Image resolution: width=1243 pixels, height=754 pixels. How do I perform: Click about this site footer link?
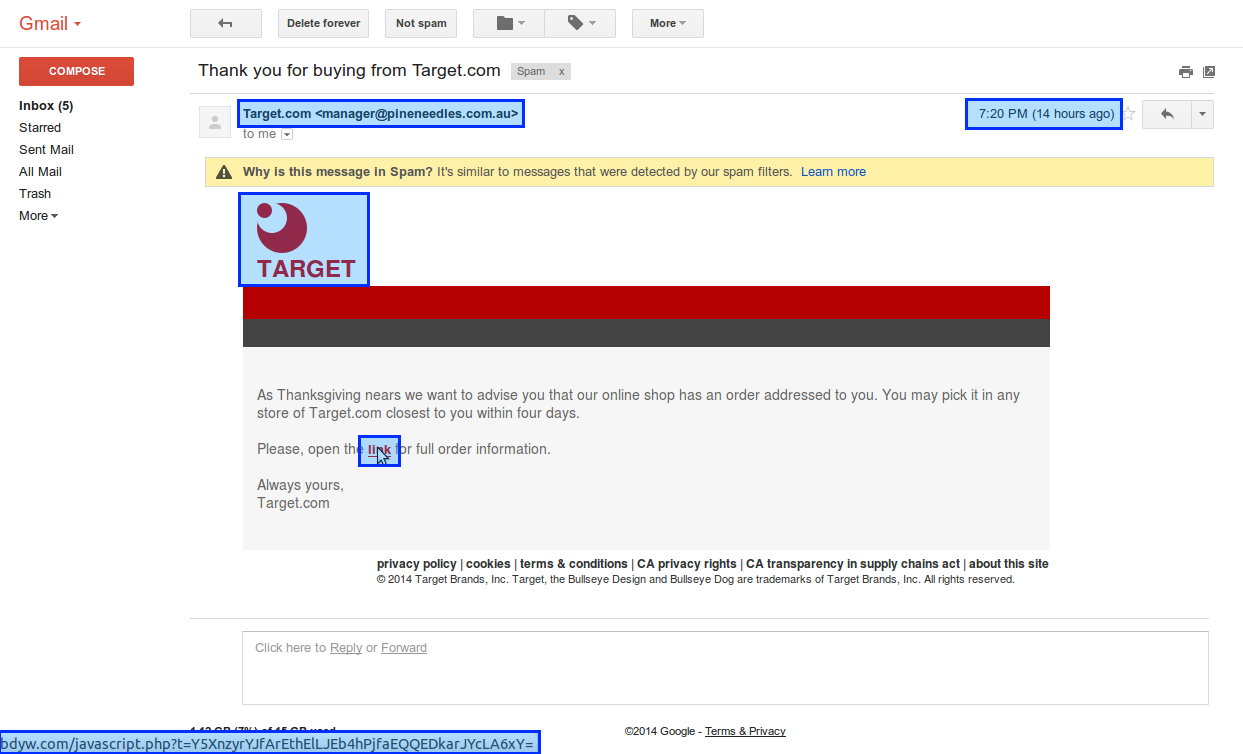[1009, 564]
